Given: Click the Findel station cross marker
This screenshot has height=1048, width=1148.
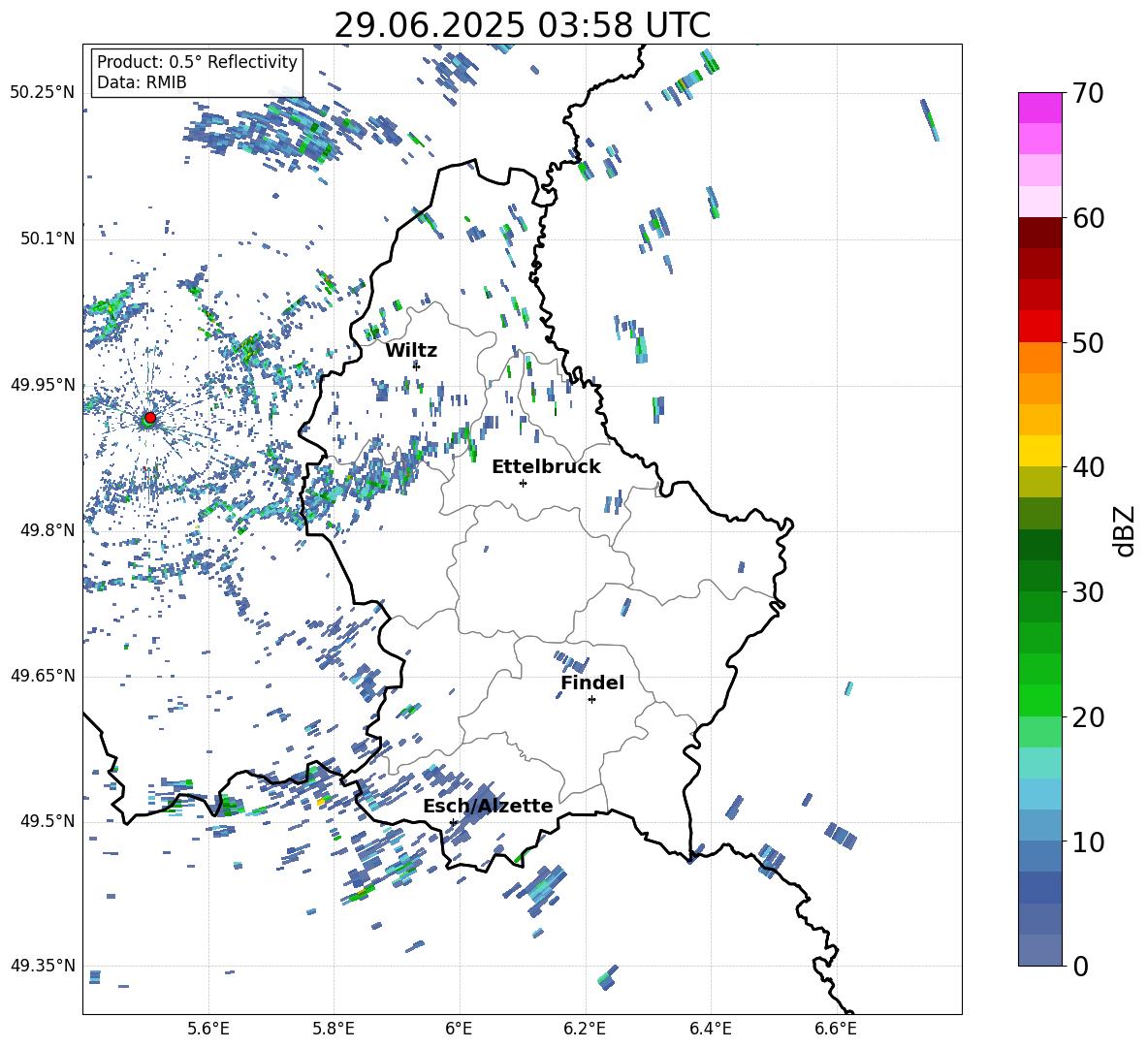Looking at the screenshot, I should pos(591,700).
